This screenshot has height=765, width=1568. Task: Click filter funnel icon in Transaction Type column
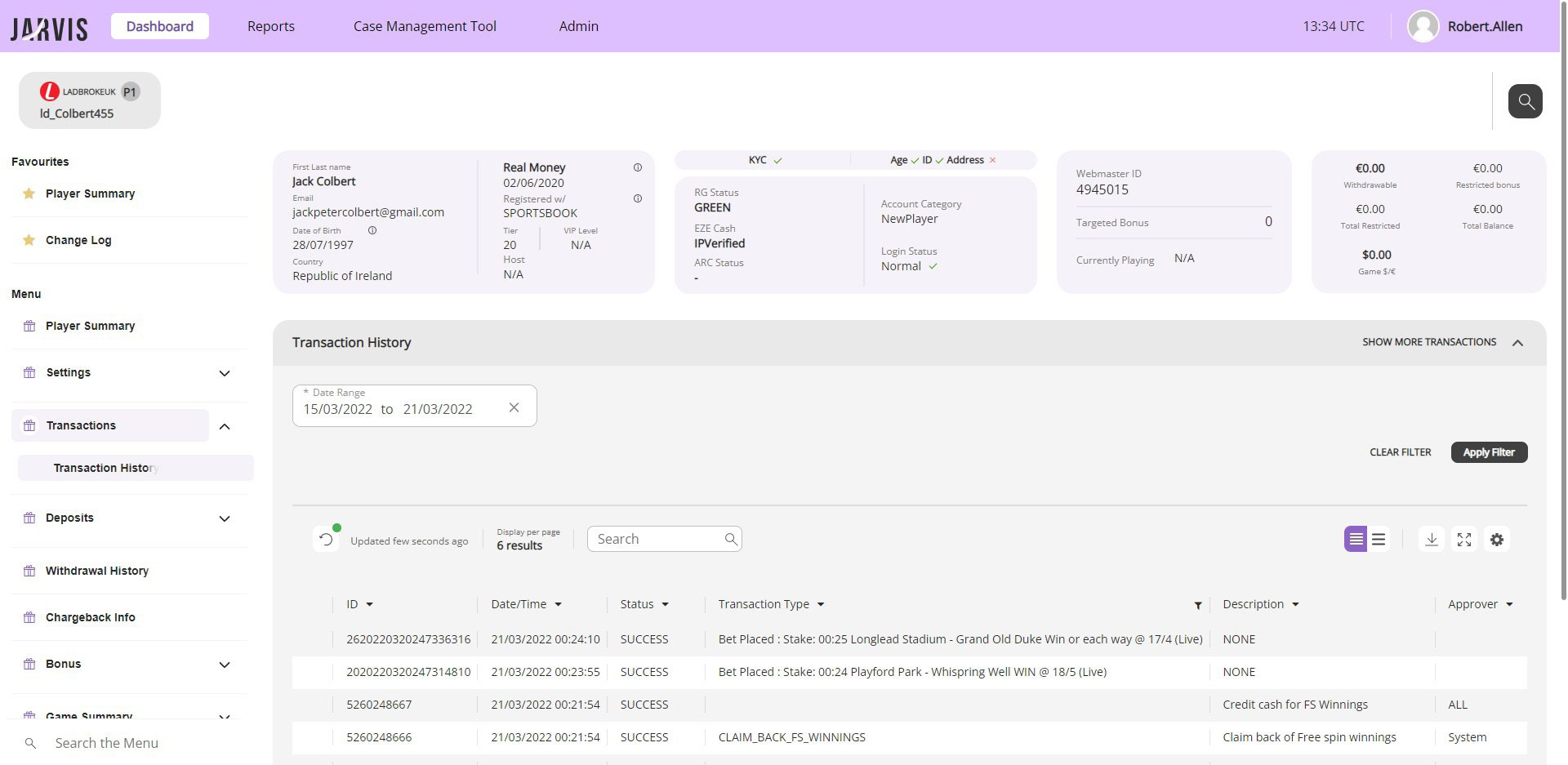(x=1198, y=605)
